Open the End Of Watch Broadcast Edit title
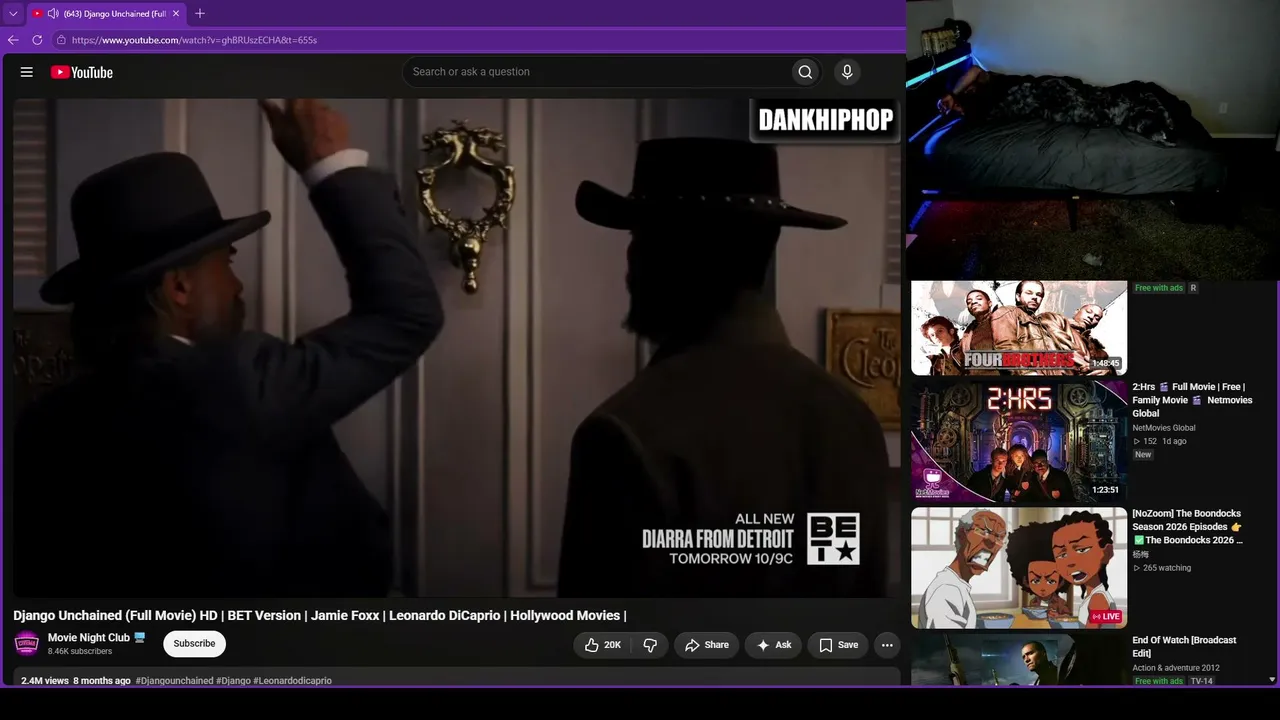Image resolution: width=1280 pixels, height=720 pixels. point(1184,647)
